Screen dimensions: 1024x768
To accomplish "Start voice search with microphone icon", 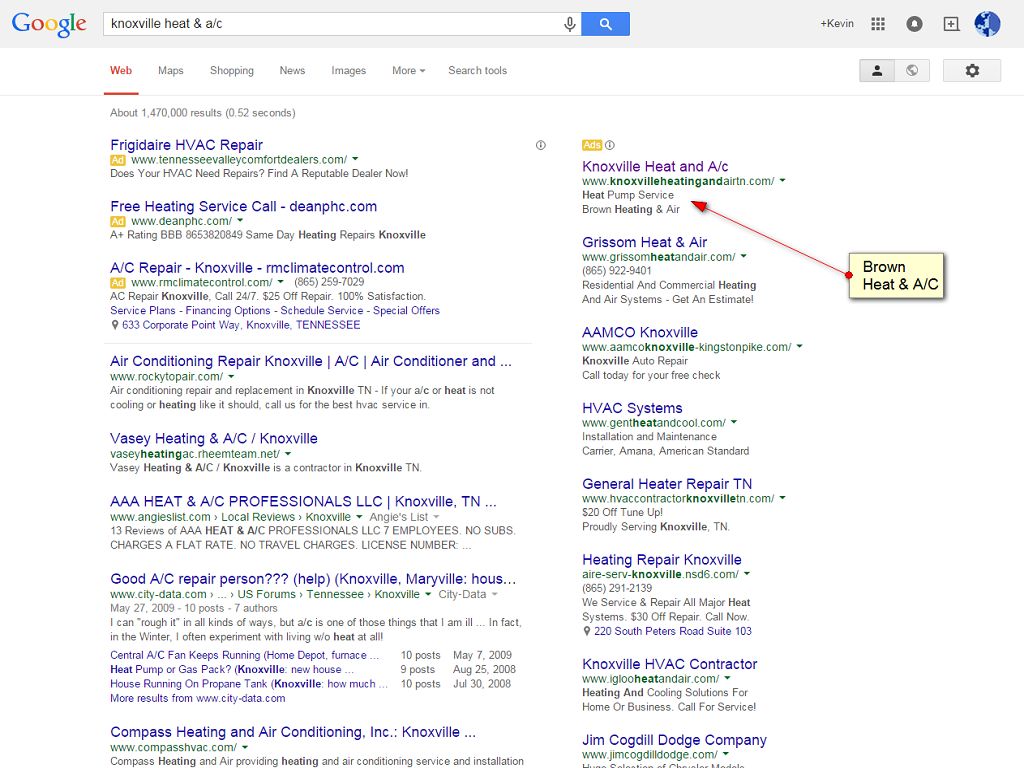I will 569,24.
